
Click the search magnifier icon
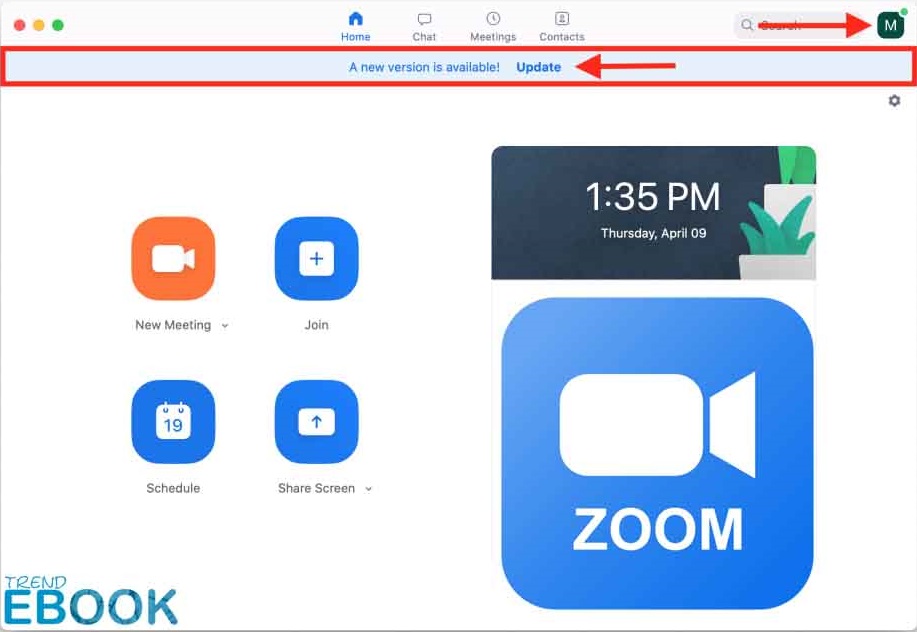click(747, 25)
